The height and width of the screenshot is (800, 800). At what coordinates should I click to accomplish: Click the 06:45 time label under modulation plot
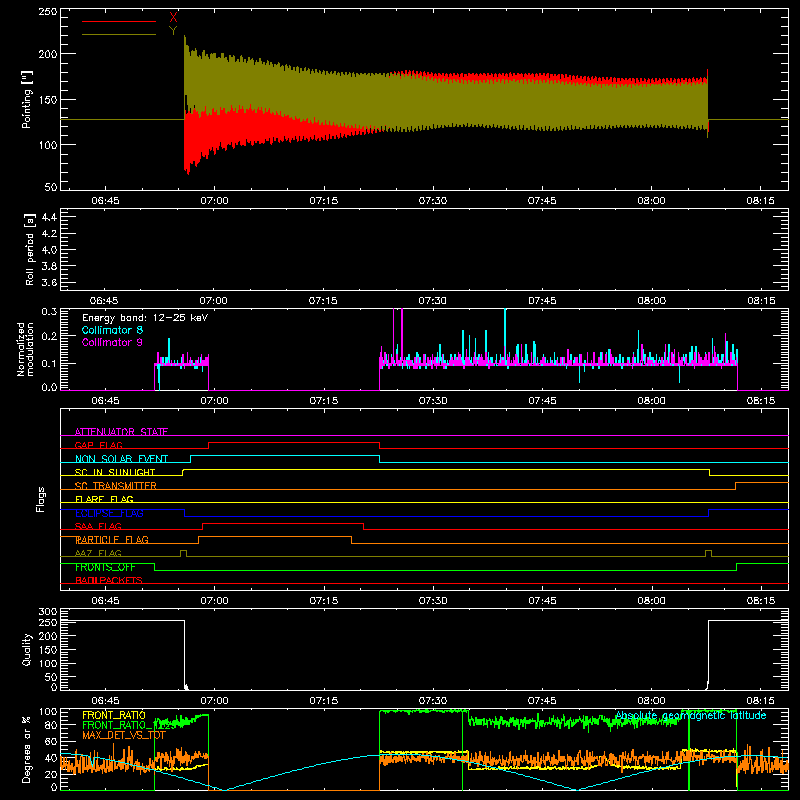105,401
